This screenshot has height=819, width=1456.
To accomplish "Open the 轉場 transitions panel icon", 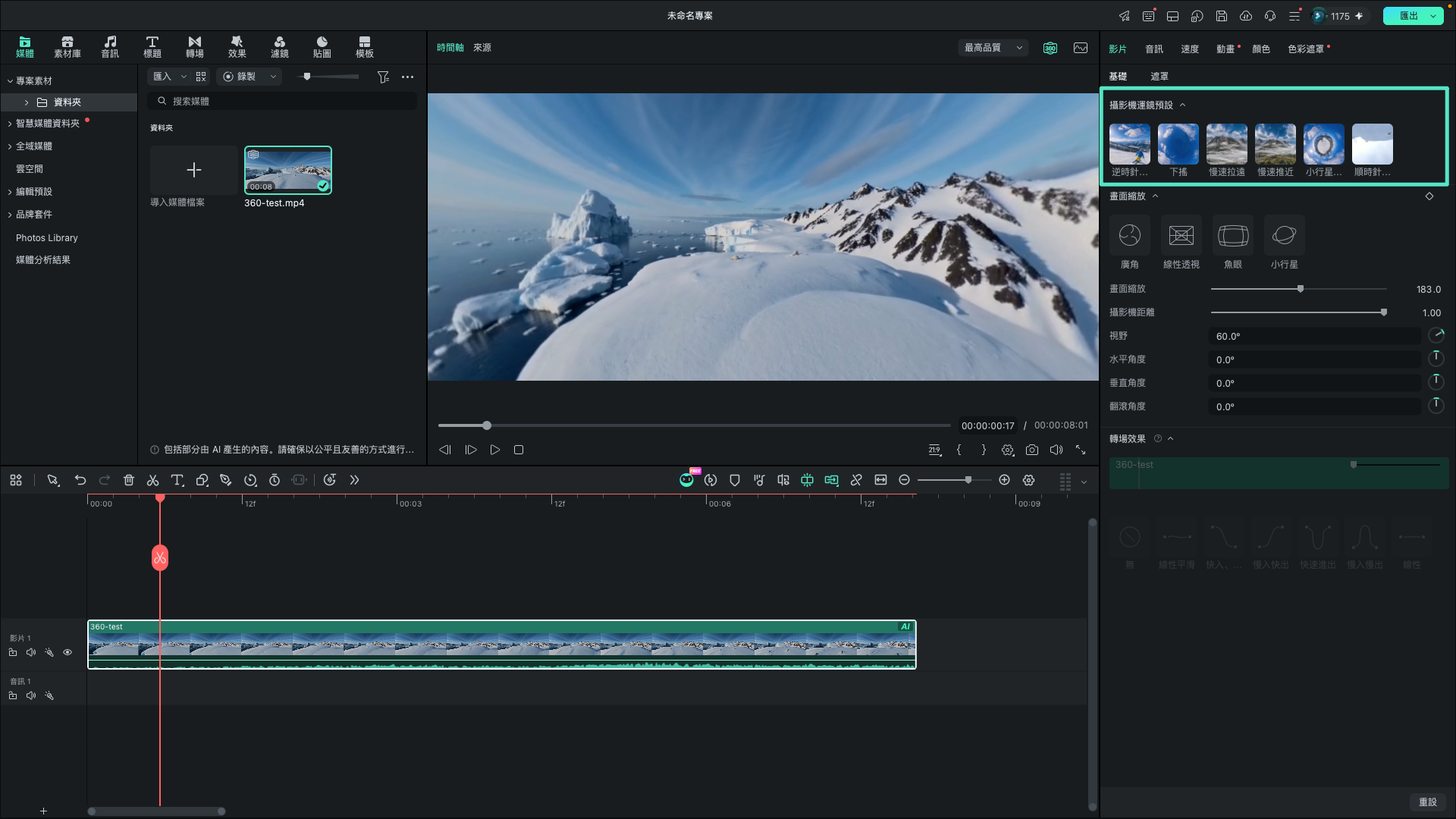I will pyautogui.click(x=195, y=47).
